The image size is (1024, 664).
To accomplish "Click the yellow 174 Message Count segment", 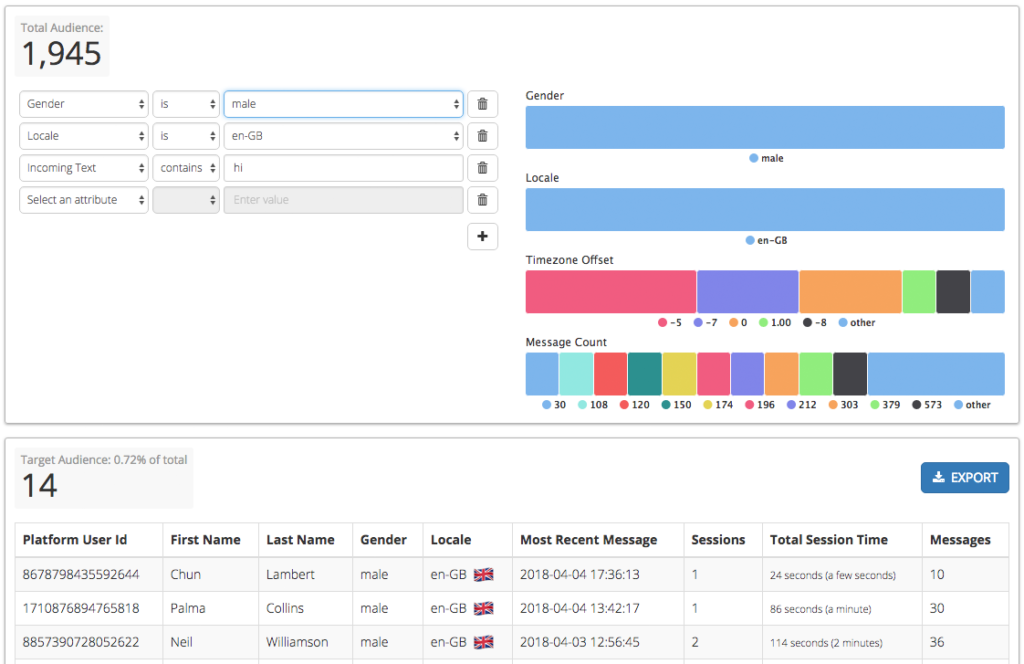I will pos(679,374).
